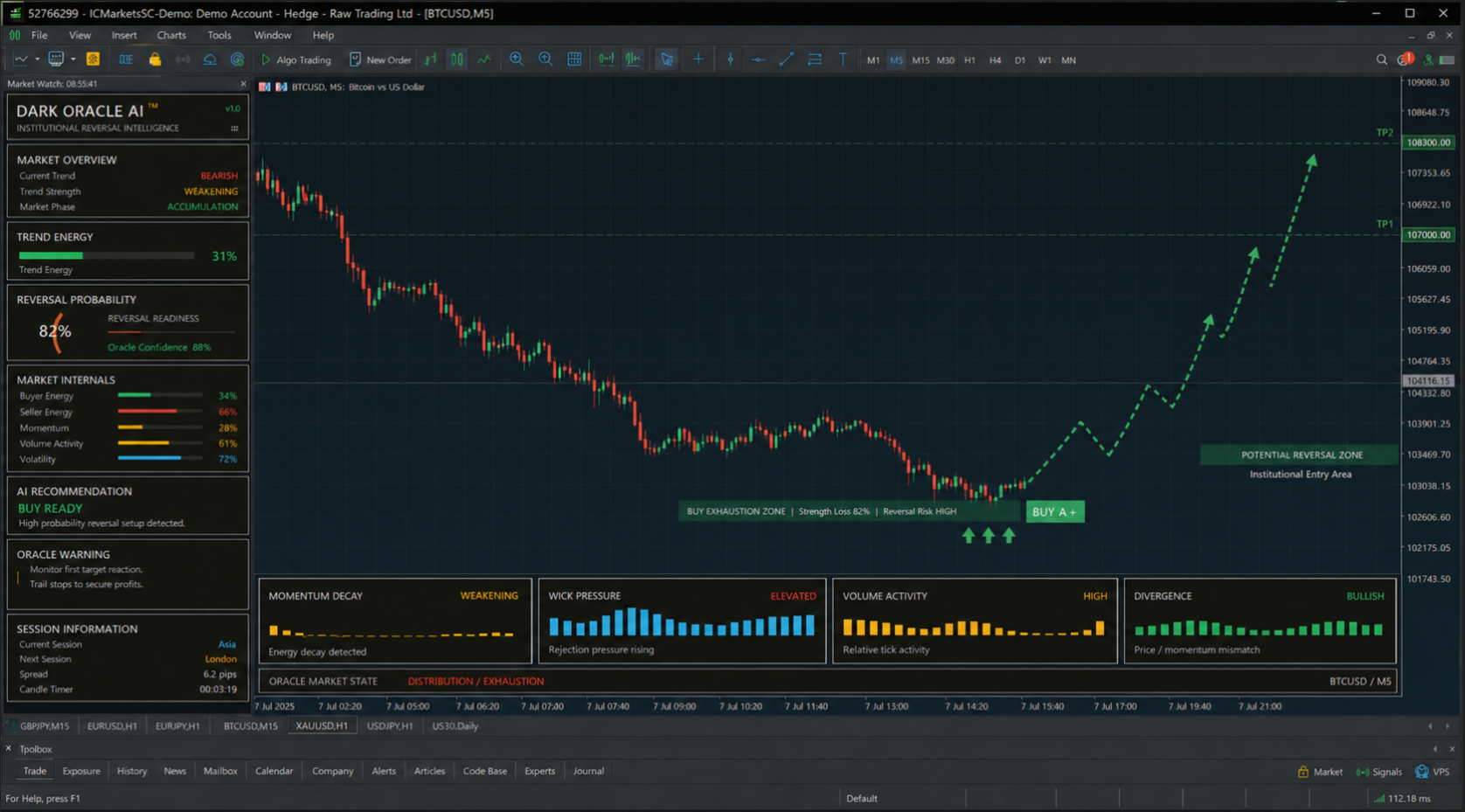Switch to the GBPJPY,M15 chart tab

point(45,726)
